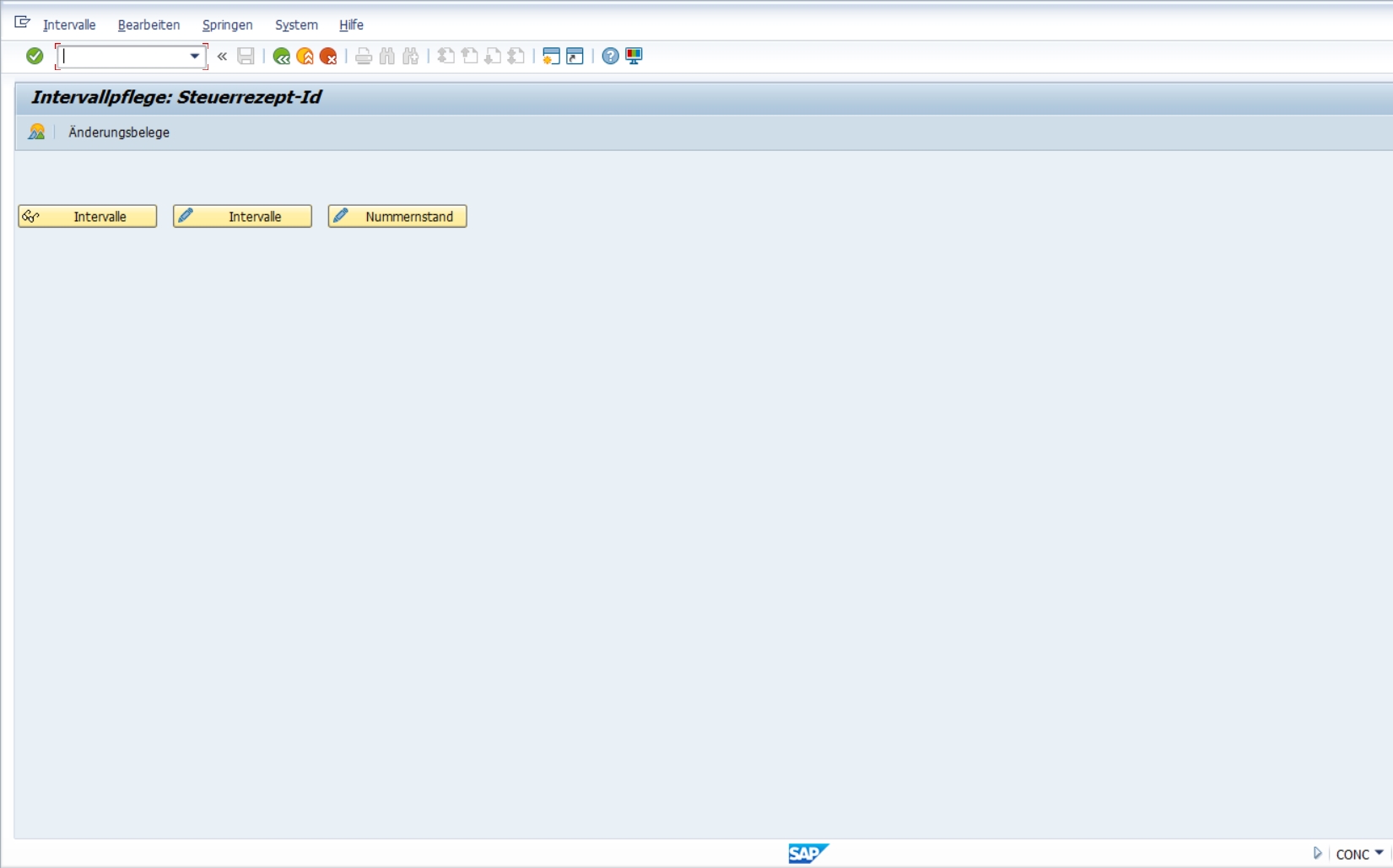The height and width of the screenshot is (868, 1393).
Task: Open the Hilfe menu
Action: 351,25
